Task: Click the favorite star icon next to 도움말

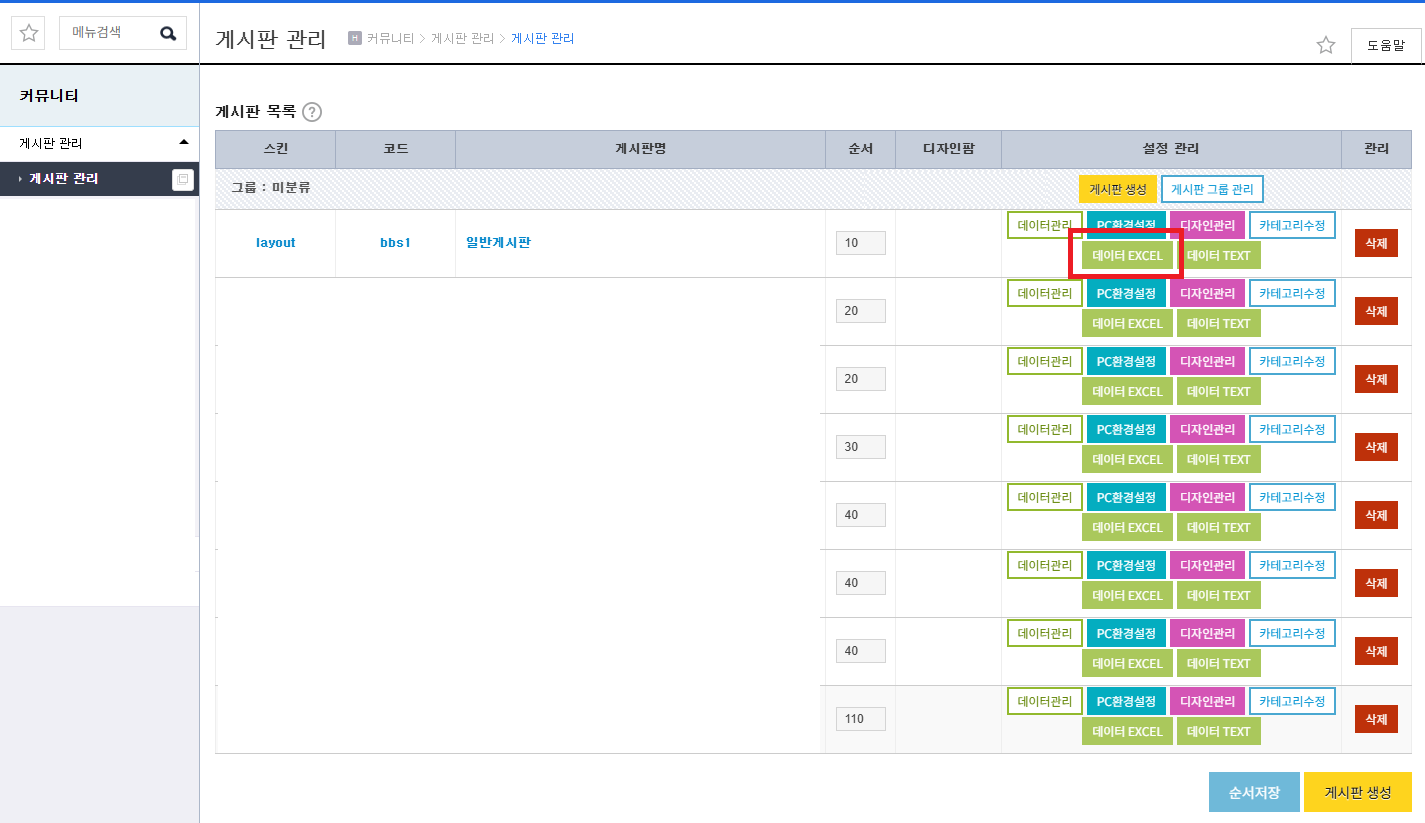Action: pos(1326,45)
